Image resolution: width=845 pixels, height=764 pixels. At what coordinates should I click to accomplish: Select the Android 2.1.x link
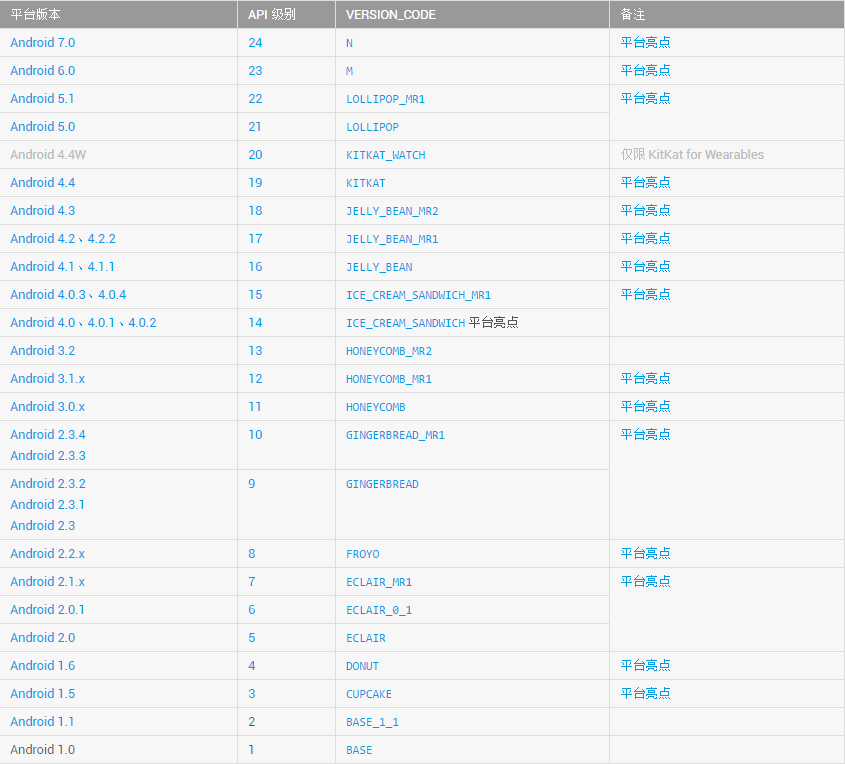pyautogui.click(x=47, y=582)
